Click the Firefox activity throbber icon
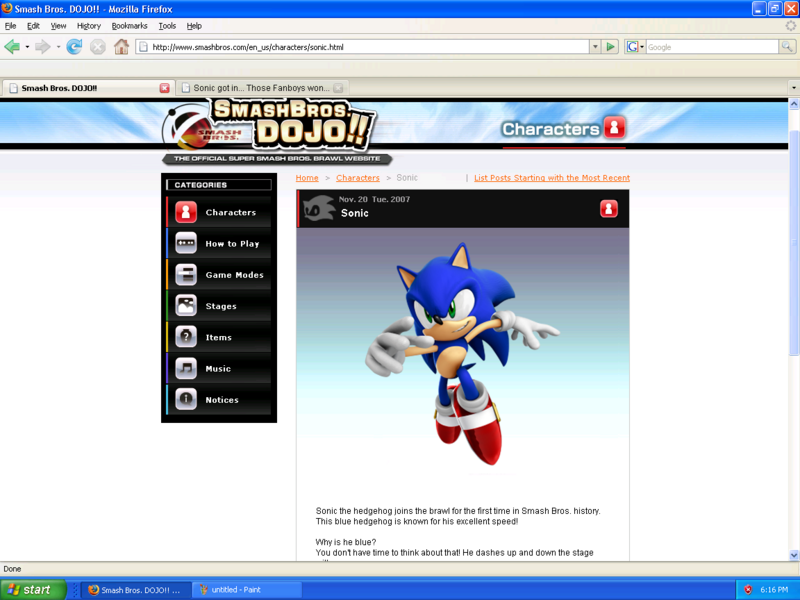800x600 pixels. point(790,26)
